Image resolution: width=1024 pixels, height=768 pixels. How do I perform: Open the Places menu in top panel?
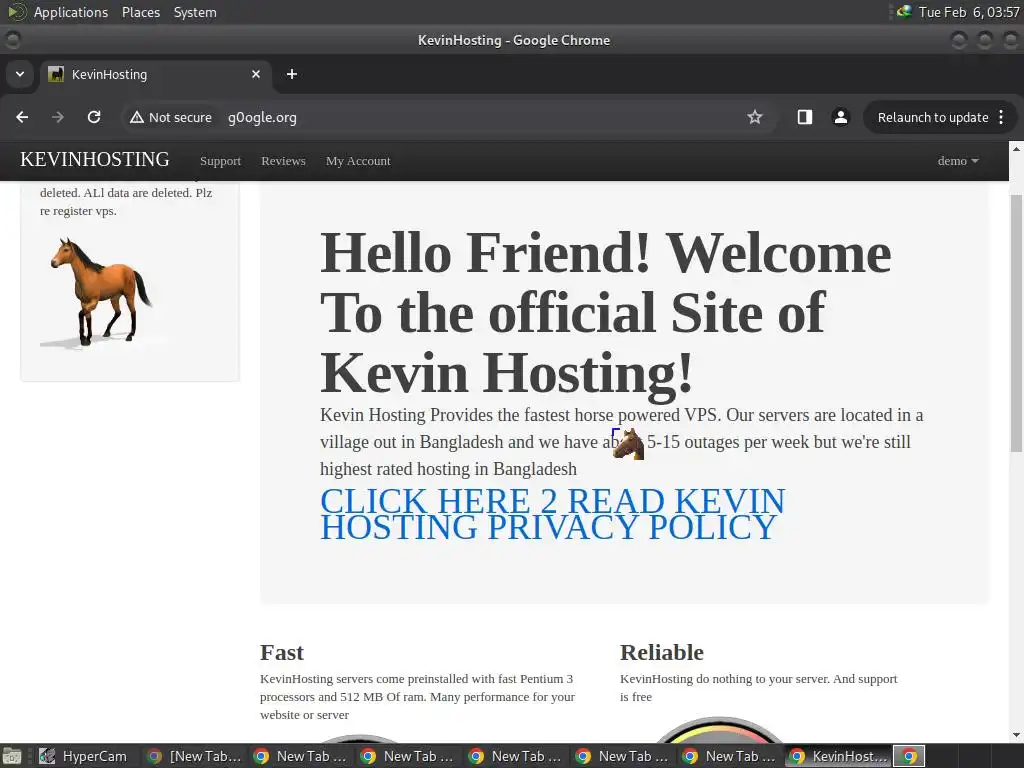pyautogui.click(x=140, y=12)
